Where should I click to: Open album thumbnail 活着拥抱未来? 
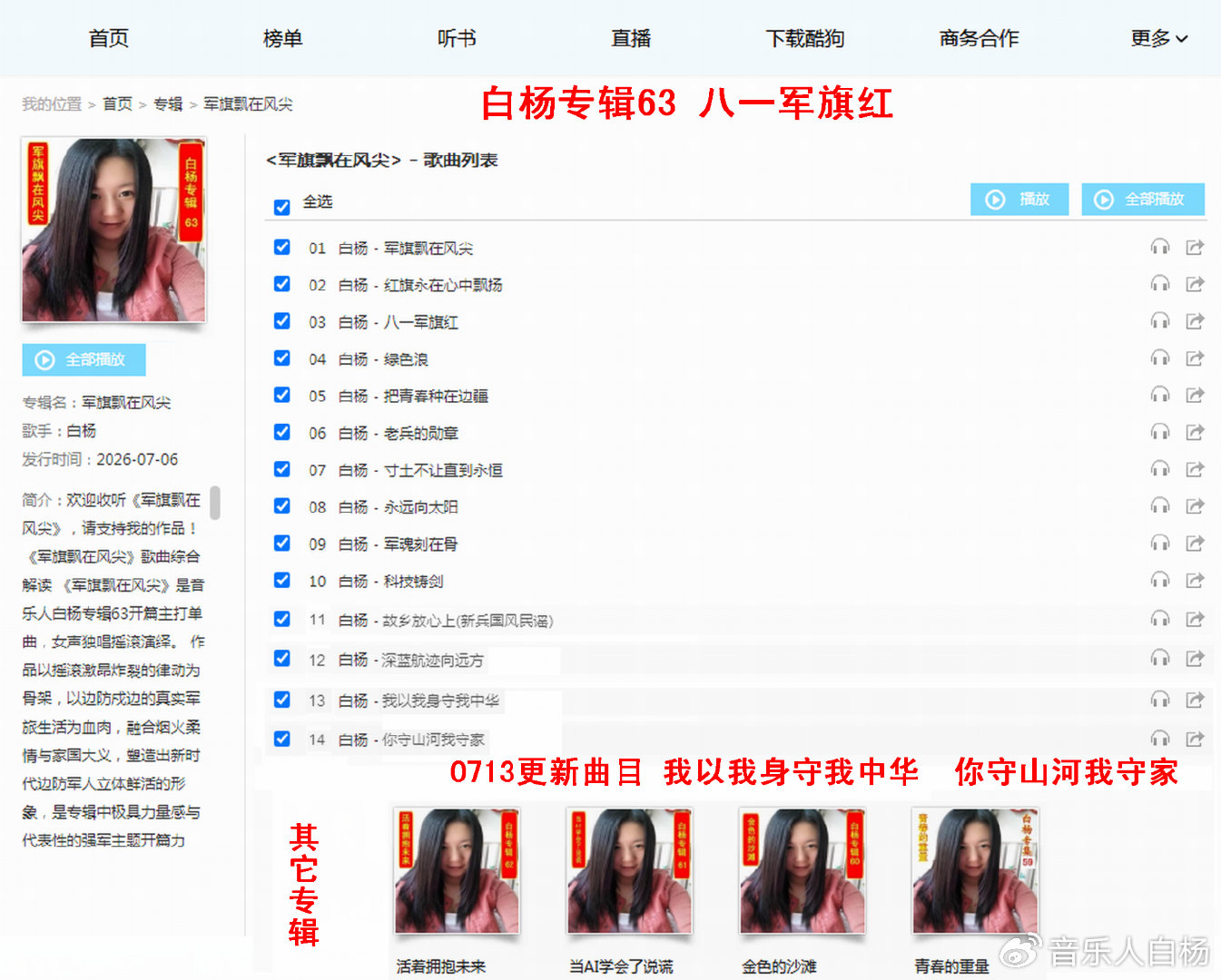[457, 871]
